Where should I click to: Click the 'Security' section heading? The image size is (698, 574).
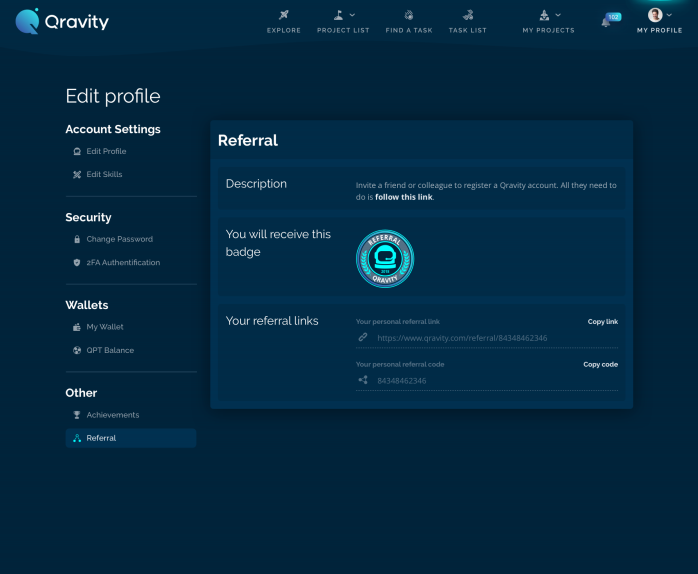[x=88, y=217]
